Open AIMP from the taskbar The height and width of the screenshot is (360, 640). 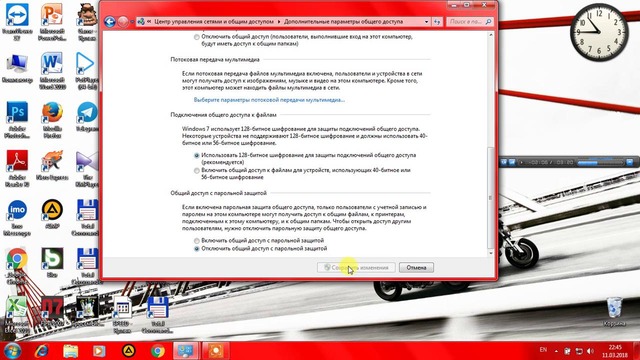click(x=129, y=351)
